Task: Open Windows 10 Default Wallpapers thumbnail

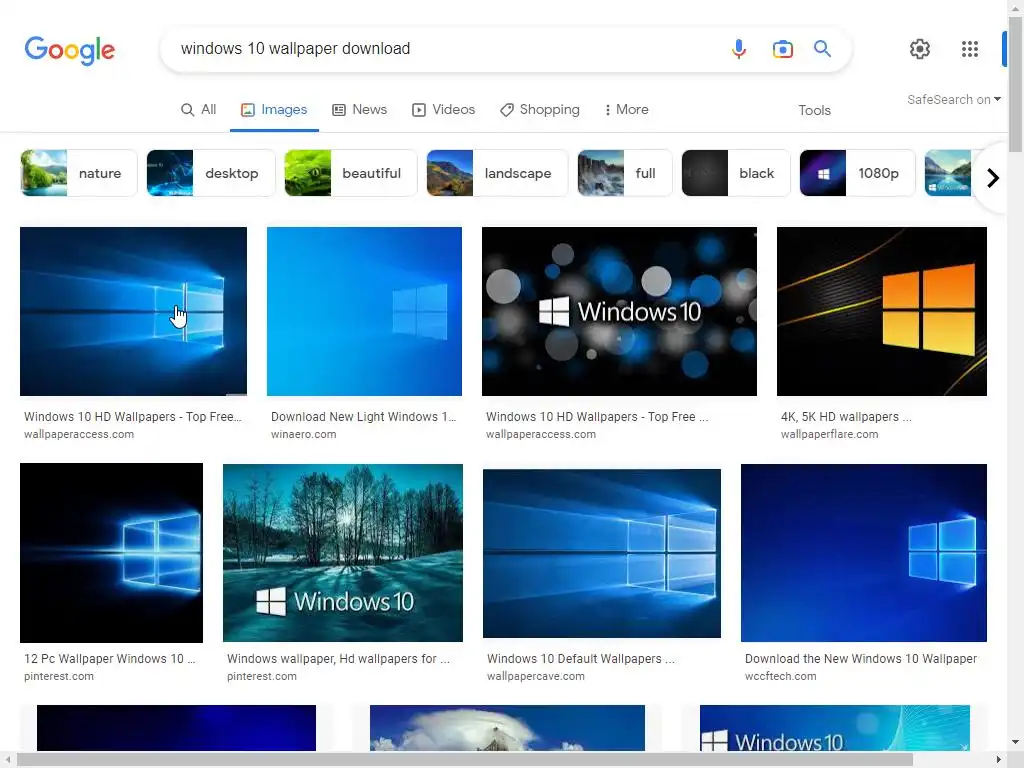Action: tap(602, 553)
